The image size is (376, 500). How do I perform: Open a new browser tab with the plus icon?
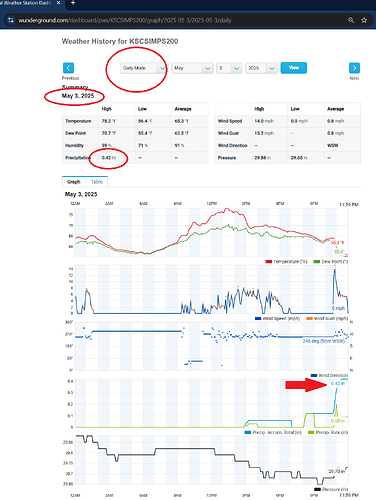[x=73, y=3]
